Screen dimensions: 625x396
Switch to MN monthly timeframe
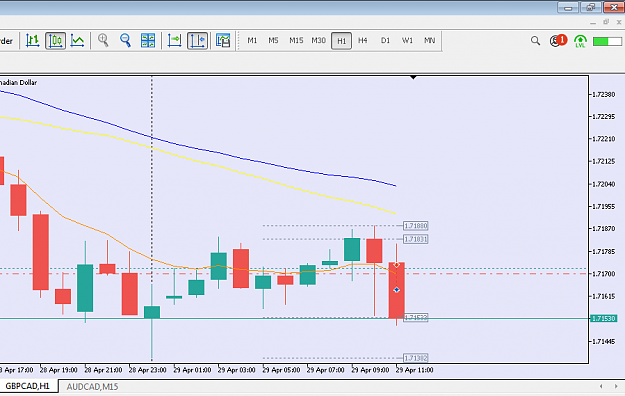pos(430,41)
